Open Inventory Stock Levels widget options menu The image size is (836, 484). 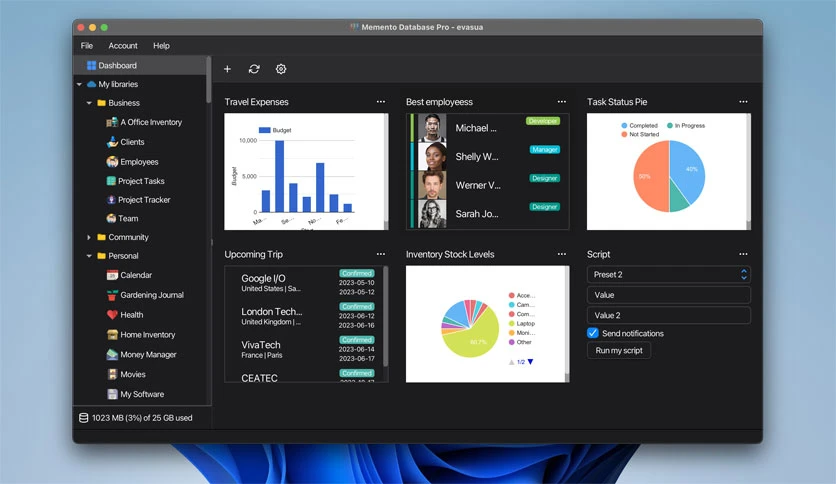562,254
